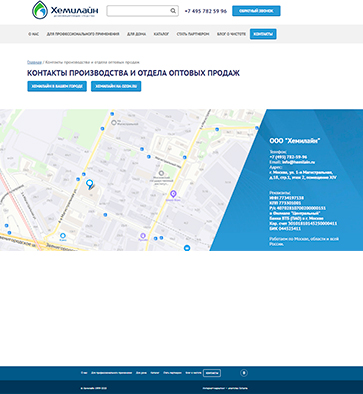Click the main blue location pin on the map
The width and height of the screenshot is (363, 394).
[x=89, y=183]
